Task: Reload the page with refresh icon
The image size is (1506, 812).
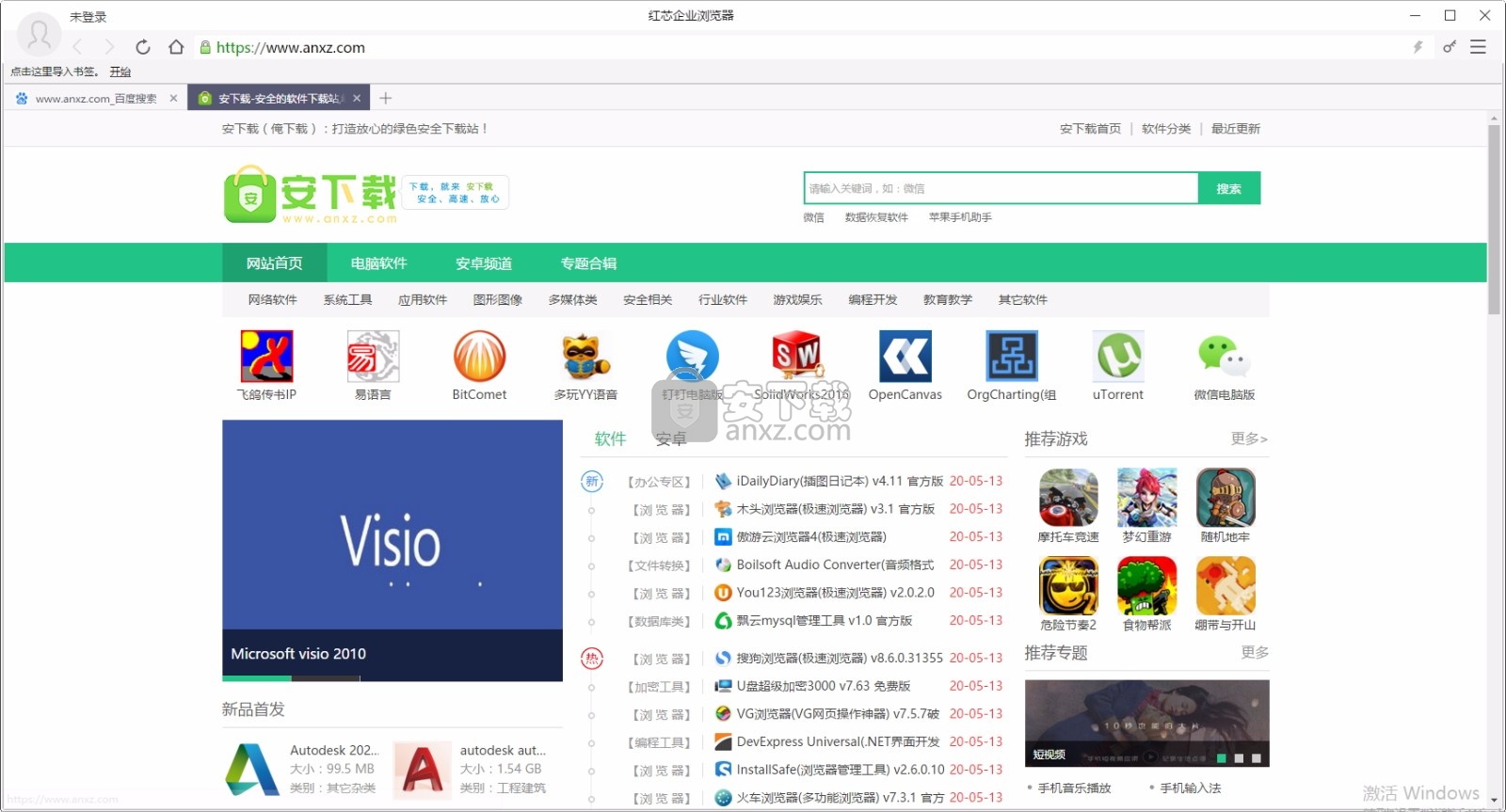Action: (143, 47)
